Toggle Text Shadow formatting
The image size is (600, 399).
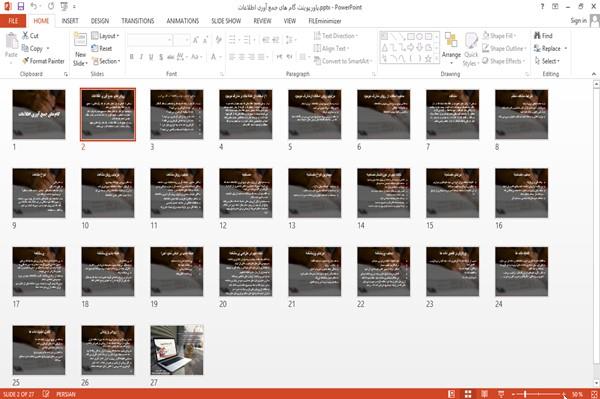coord(161,57)
